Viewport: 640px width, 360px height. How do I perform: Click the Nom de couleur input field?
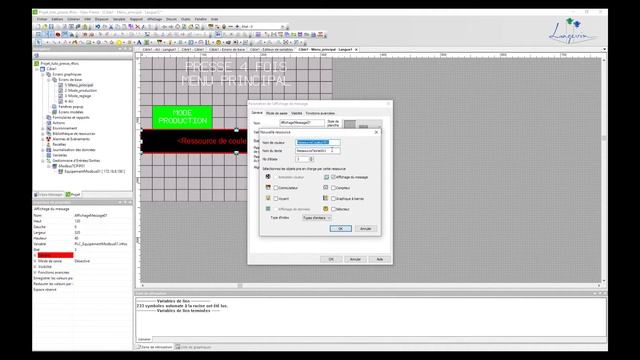click(318, 142)
